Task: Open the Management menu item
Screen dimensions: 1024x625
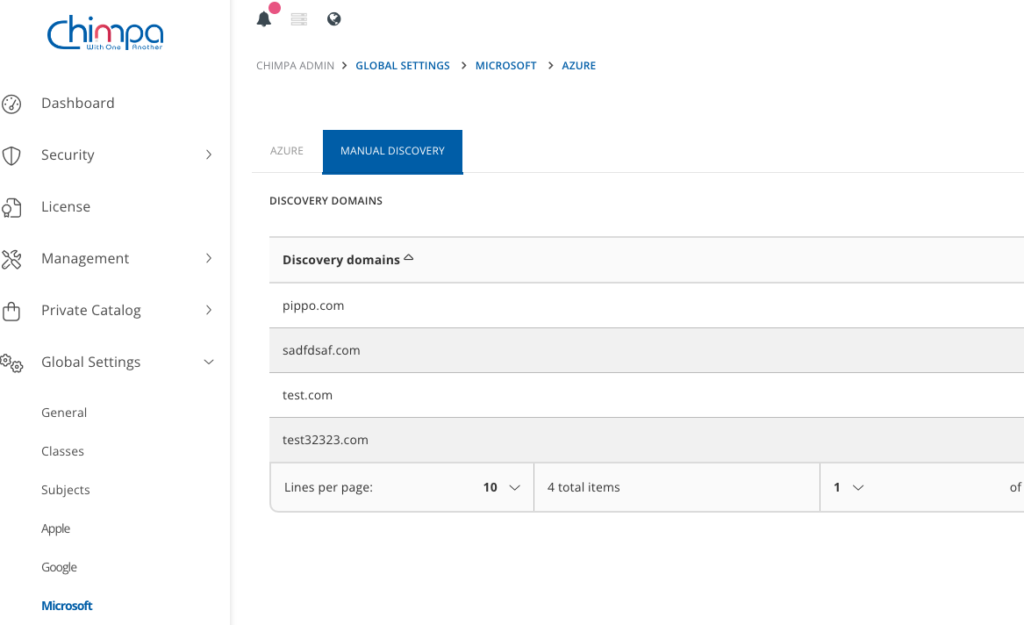Action: 85,259
